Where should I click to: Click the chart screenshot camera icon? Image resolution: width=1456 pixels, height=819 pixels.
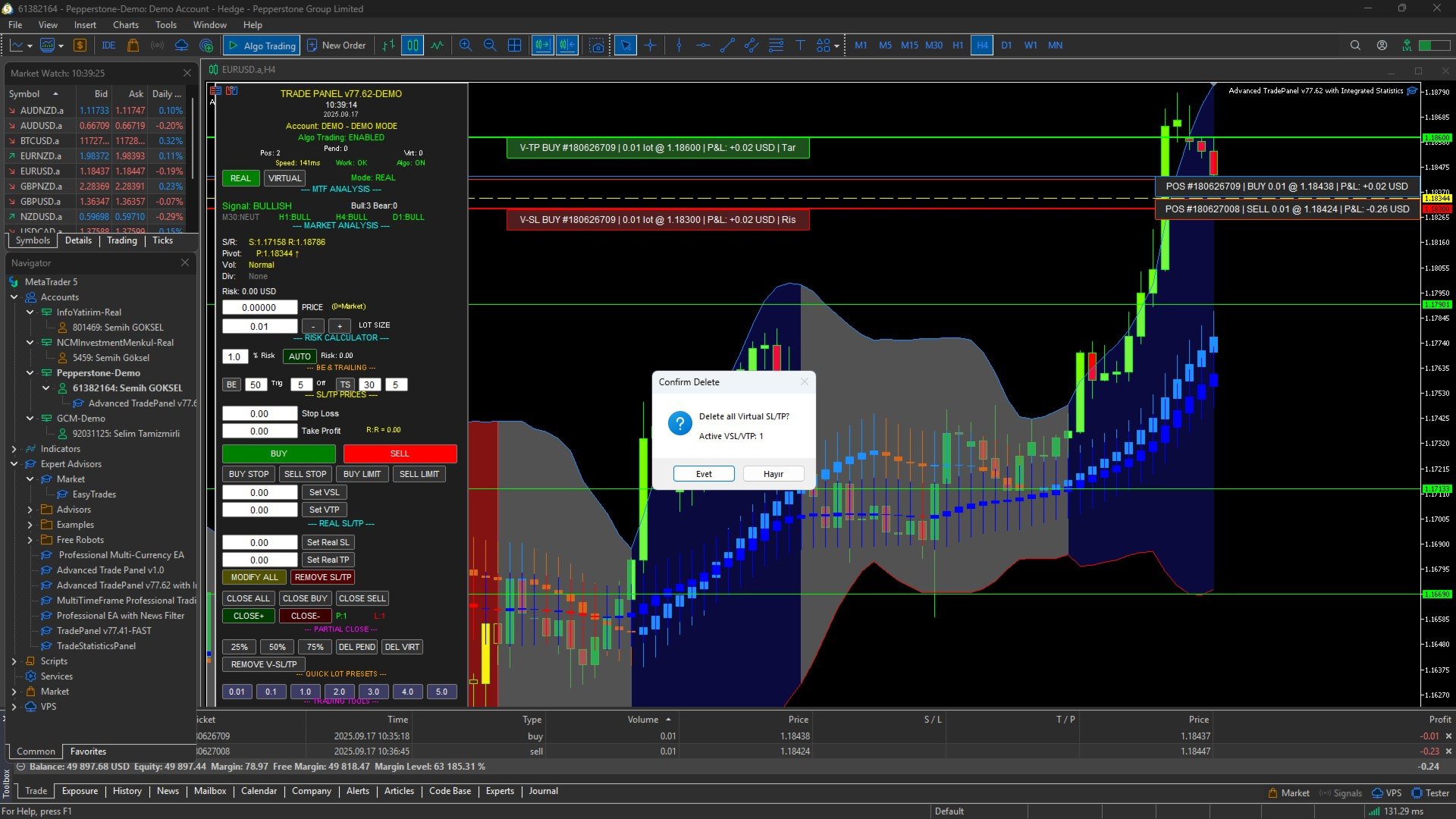coord(598,45)
